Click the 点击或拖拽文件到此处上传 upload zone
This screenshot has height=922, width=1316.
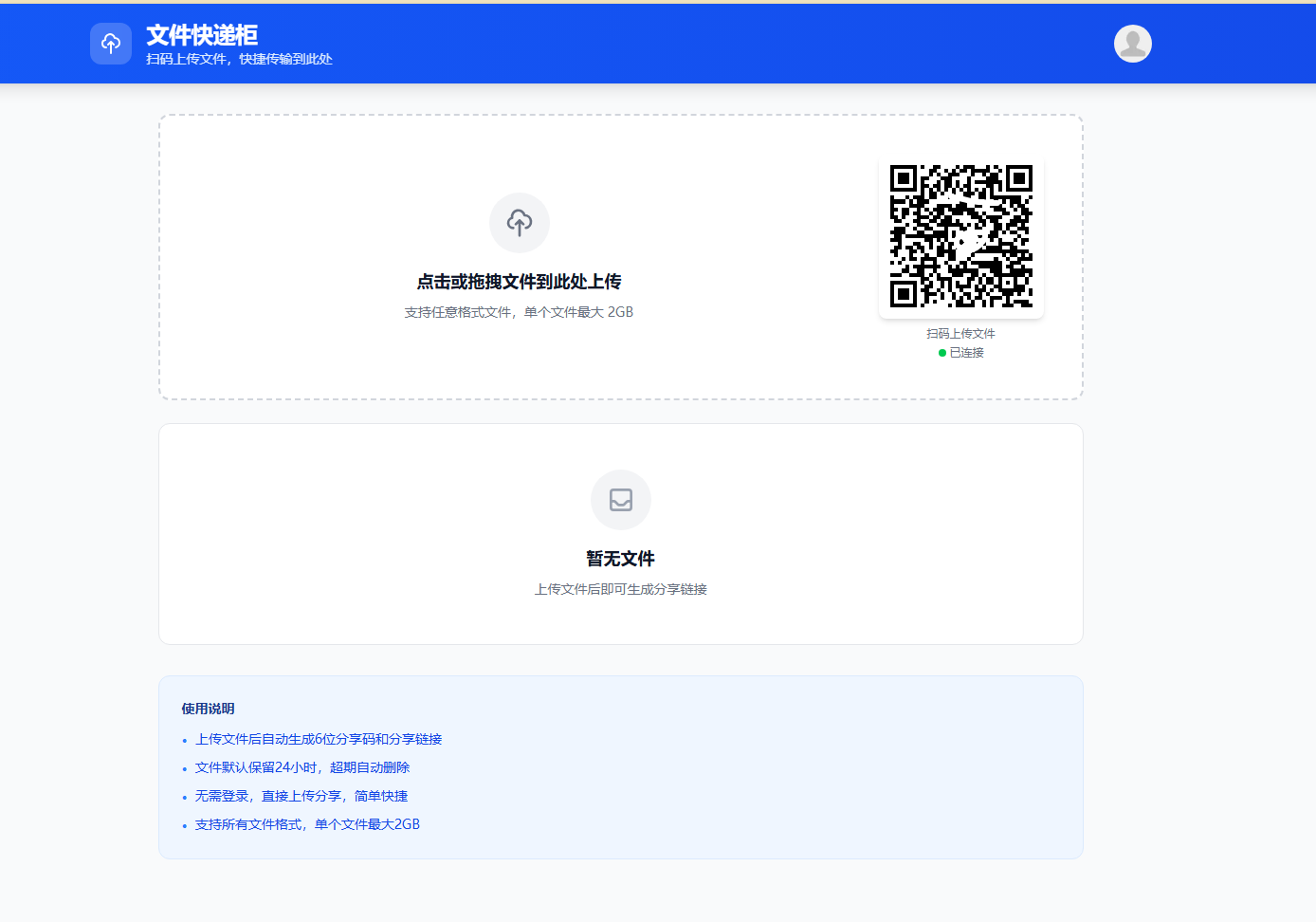pos(520,280)
